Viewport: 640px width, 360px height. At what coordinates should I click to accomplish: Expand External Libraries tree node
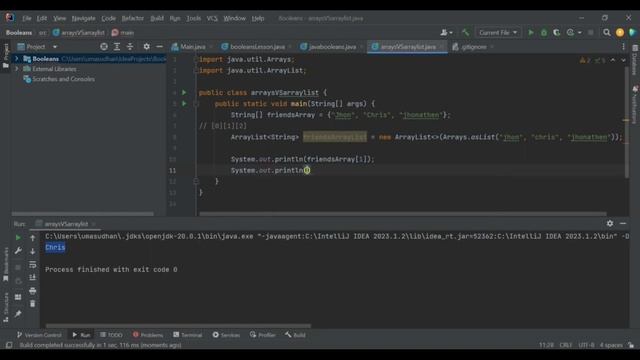[x=17, y=69]
